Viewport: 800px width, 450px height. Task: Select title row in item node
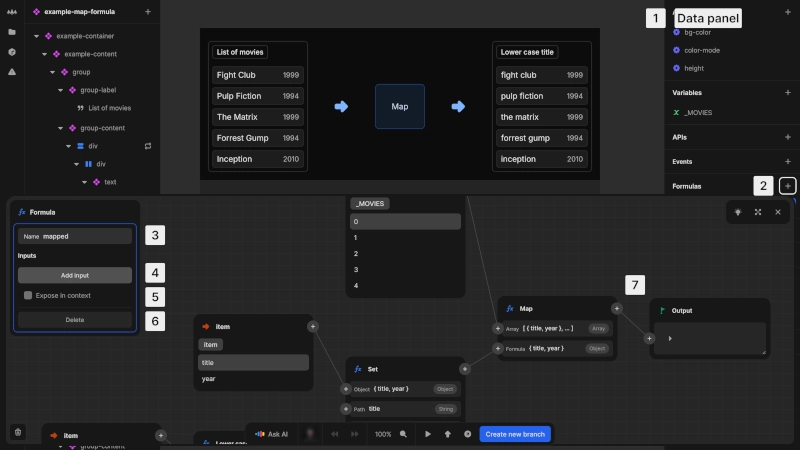click(x=253, y=363)
